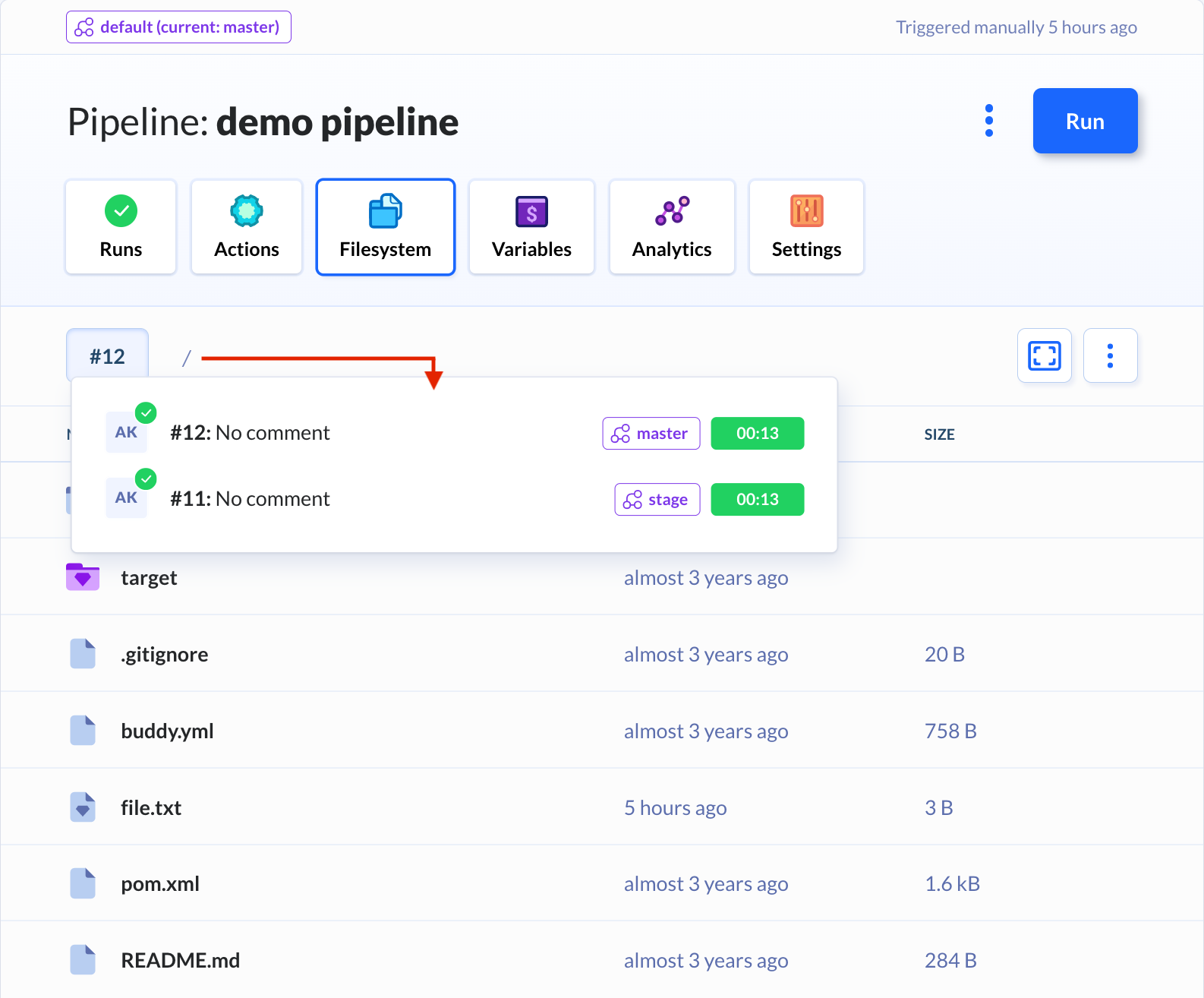The height and width of the screenshot is (998, 1204).
Task: Click the root slash breadcrumb
Action: pos(186,358)
